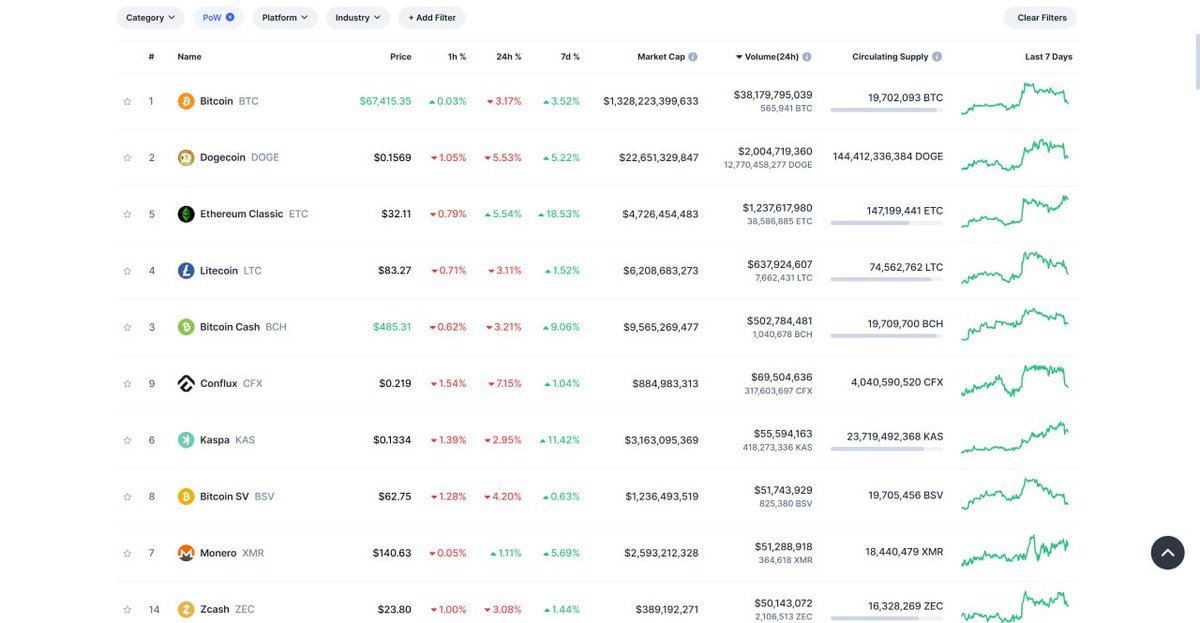Click the Kaspa logo icon
The image size is (1200, 623).
point(186,440)
